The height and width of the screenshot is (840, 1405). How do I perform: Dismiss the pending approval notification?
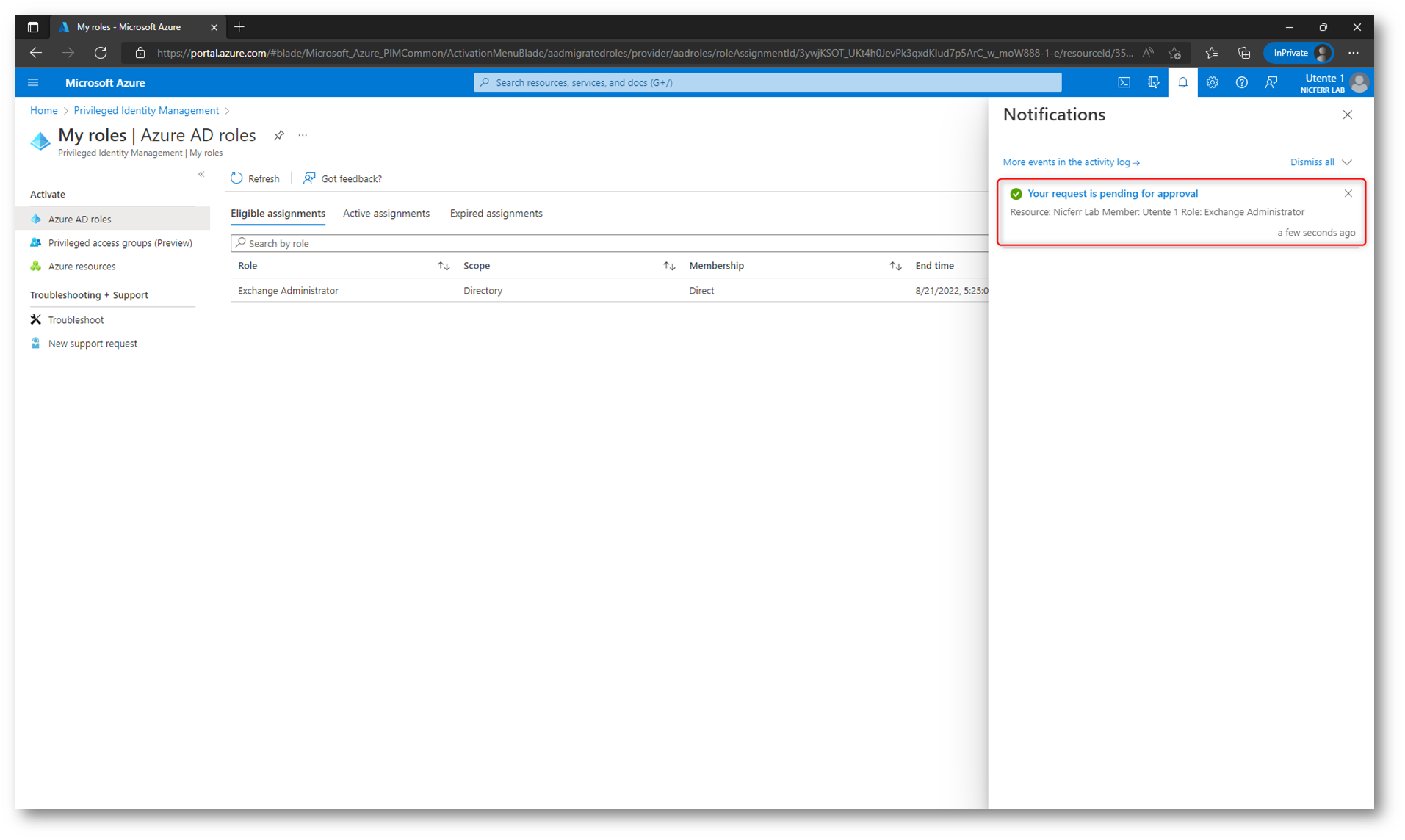pos(1348,193)
